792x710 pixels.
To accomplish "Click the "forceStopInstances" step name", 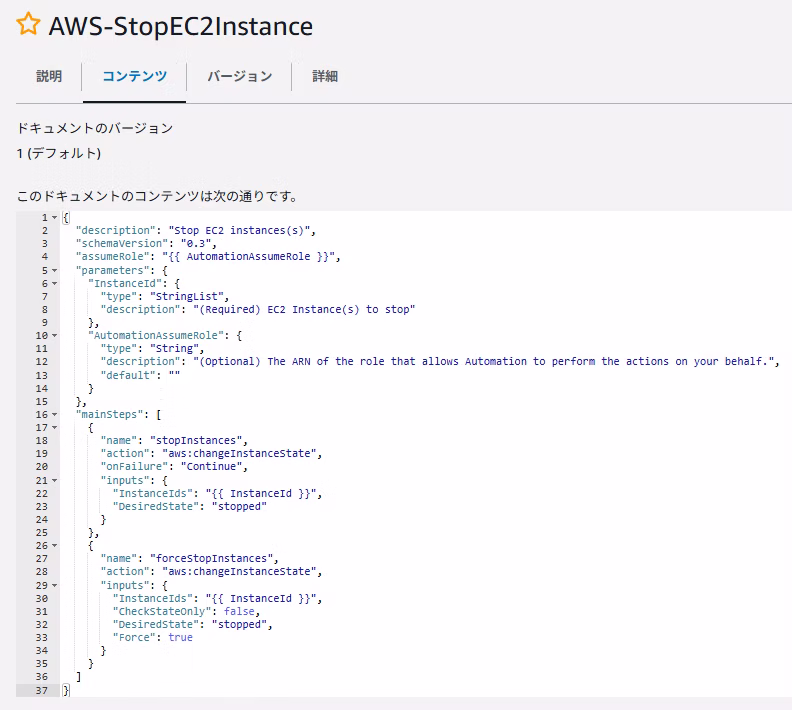I will tap(211, 559).
